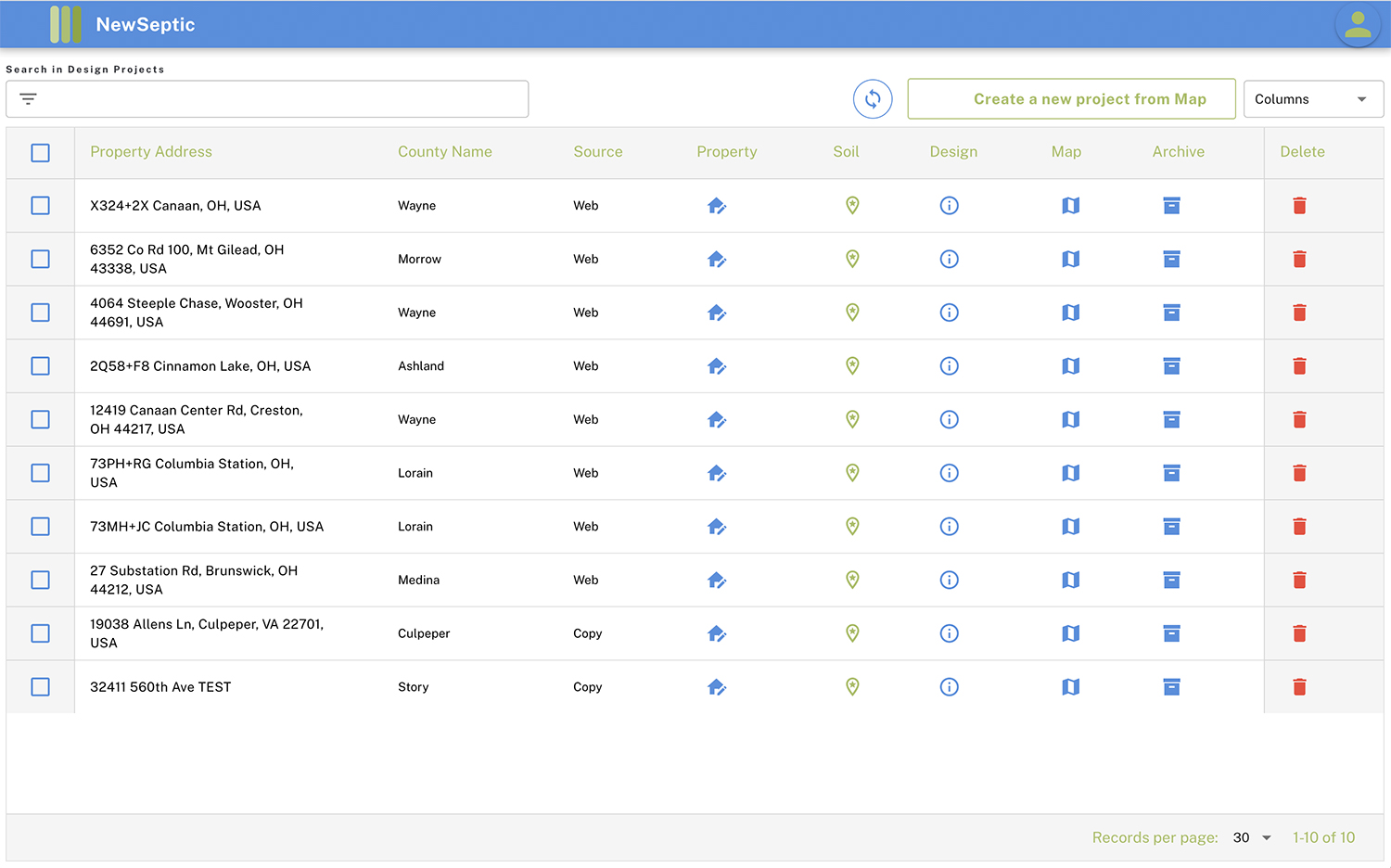This screenshot has height=868, width=1391.
Task: Open the Columns dropdown
Action: tap(1313, 99)
